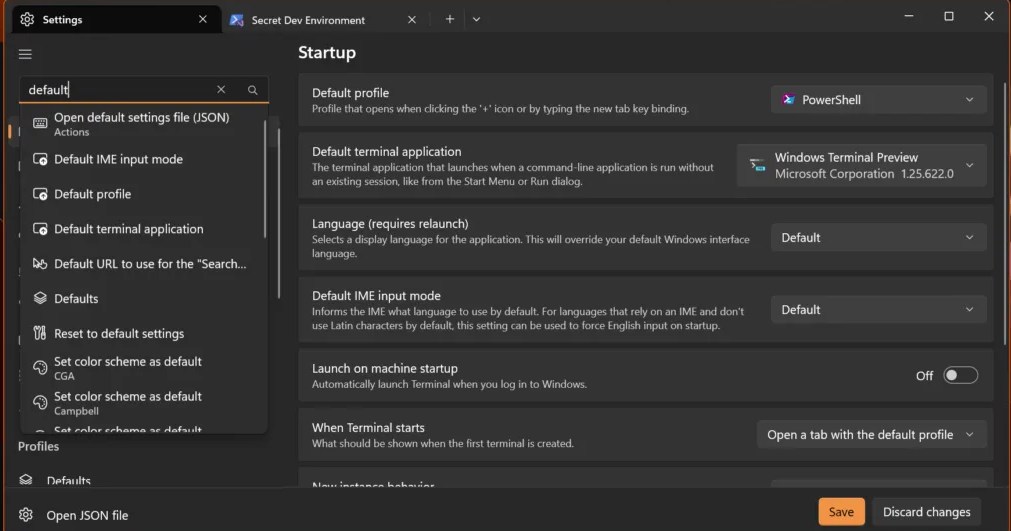Screen dimensions: 1011x531
Task: Open the Default profile PowerShell dropdown
Action: 878,100
